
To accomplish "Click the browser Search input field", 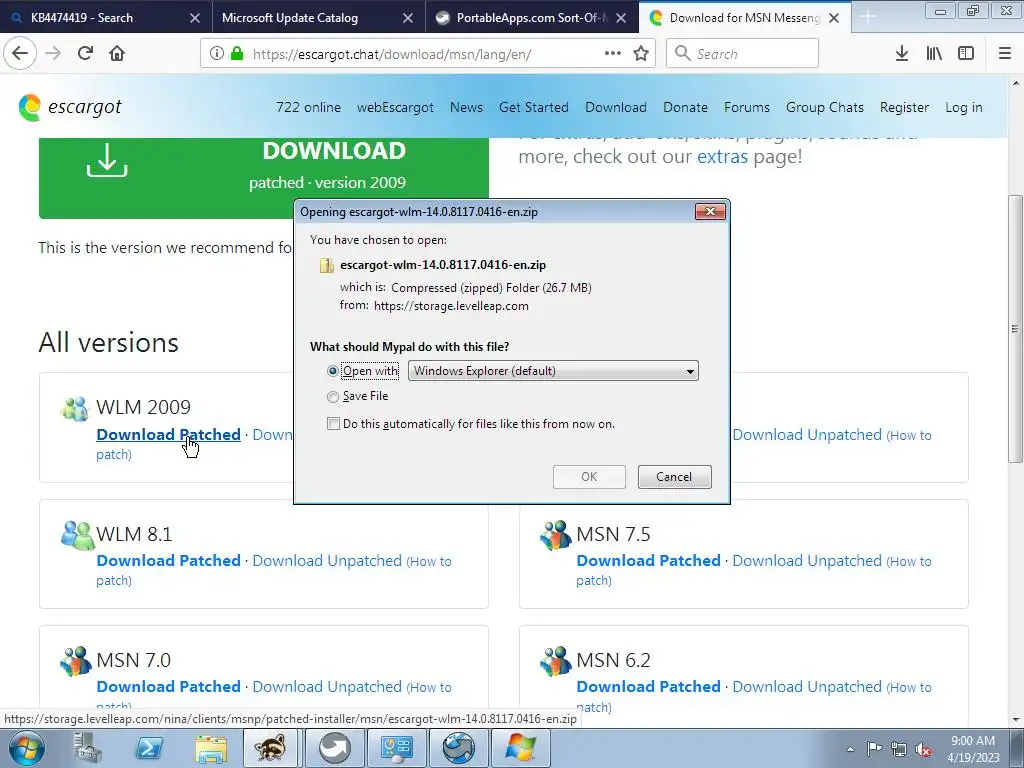I will pos(743,54).
